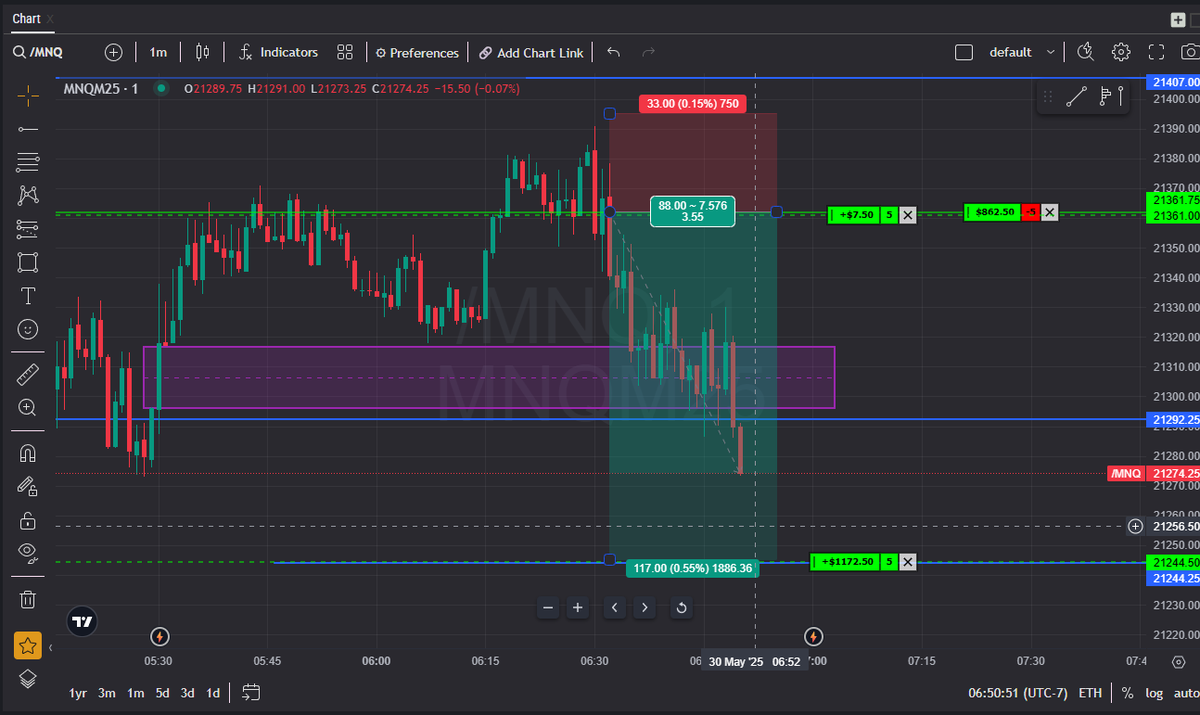The width and height of the screenshot is (1200, 715).
Task: Open the candlestick chart style menu
Action: click(203, 52)
